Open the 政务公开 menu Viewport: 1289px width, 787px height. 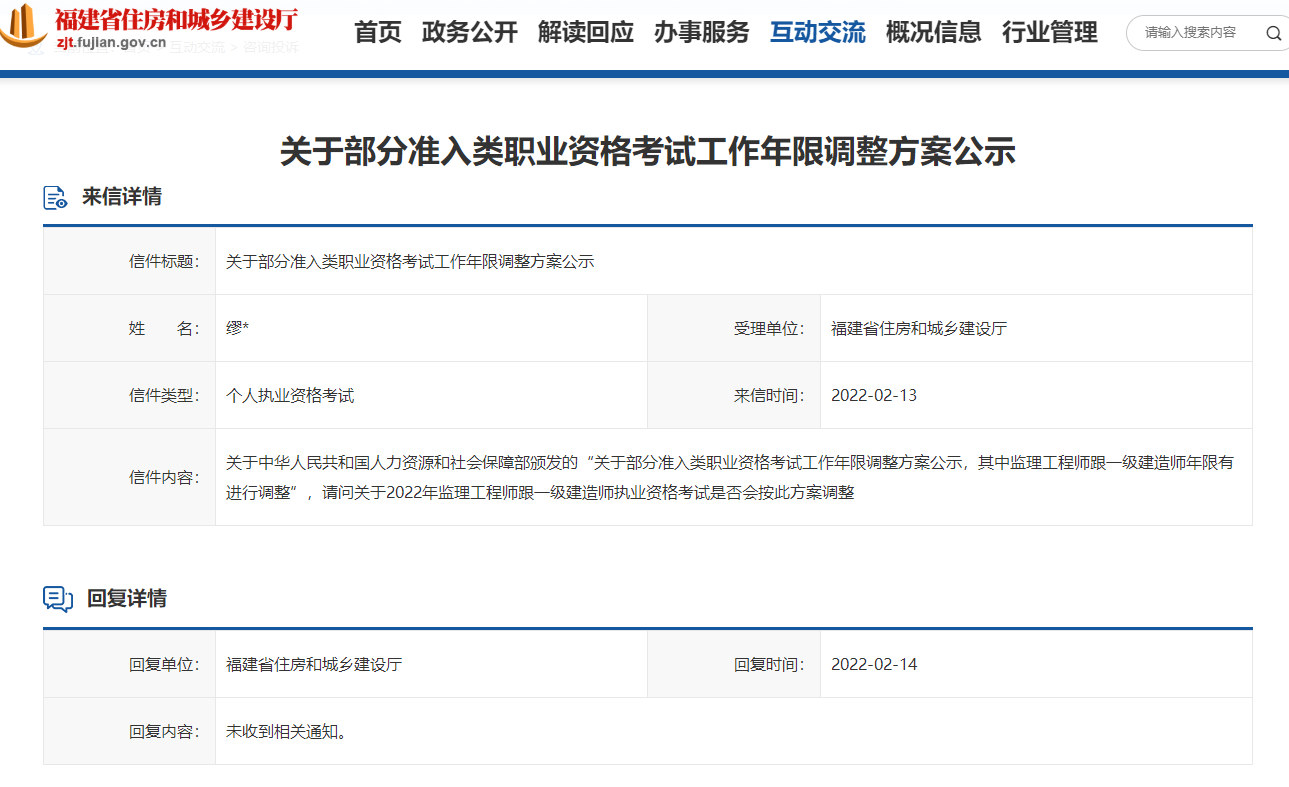point(470,33)
